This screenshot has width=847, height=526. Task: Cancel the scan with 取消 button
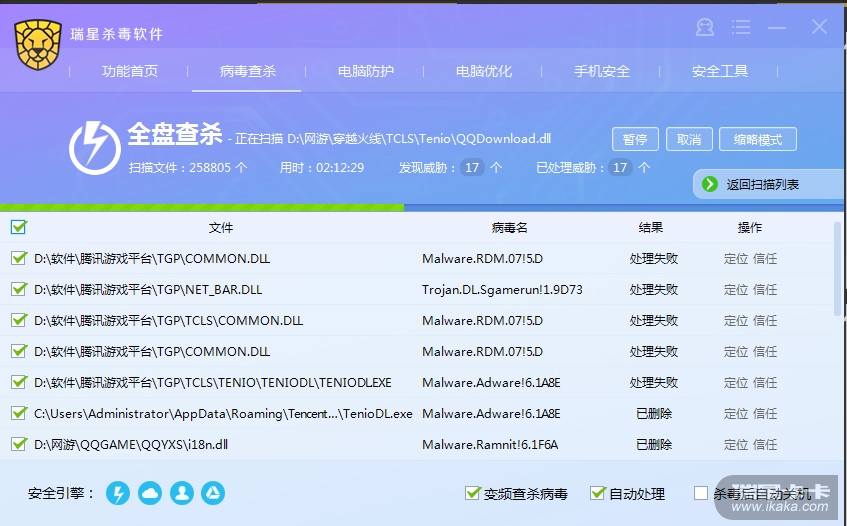pyautogui.click(x=689, y=139)
